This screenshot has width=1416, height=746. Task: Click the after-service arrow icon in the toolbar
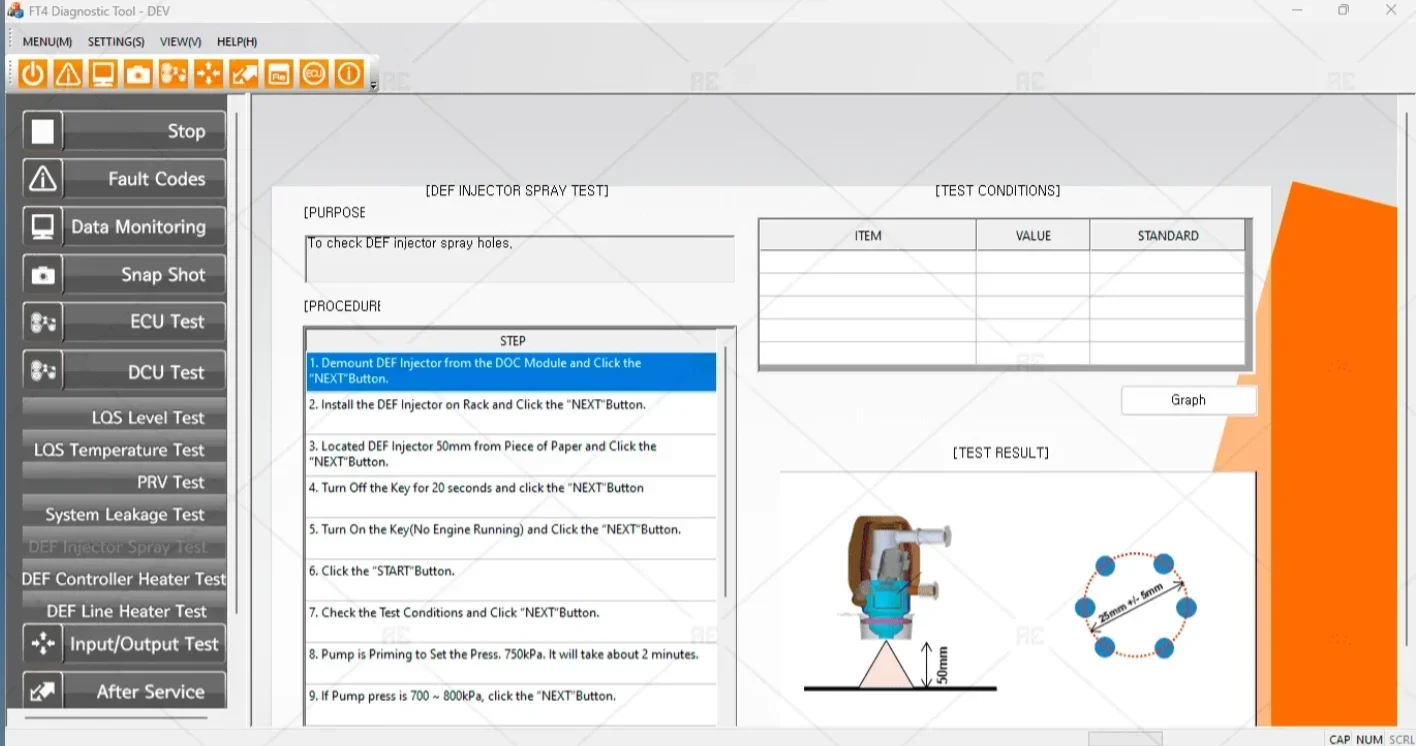coord(243,73)
